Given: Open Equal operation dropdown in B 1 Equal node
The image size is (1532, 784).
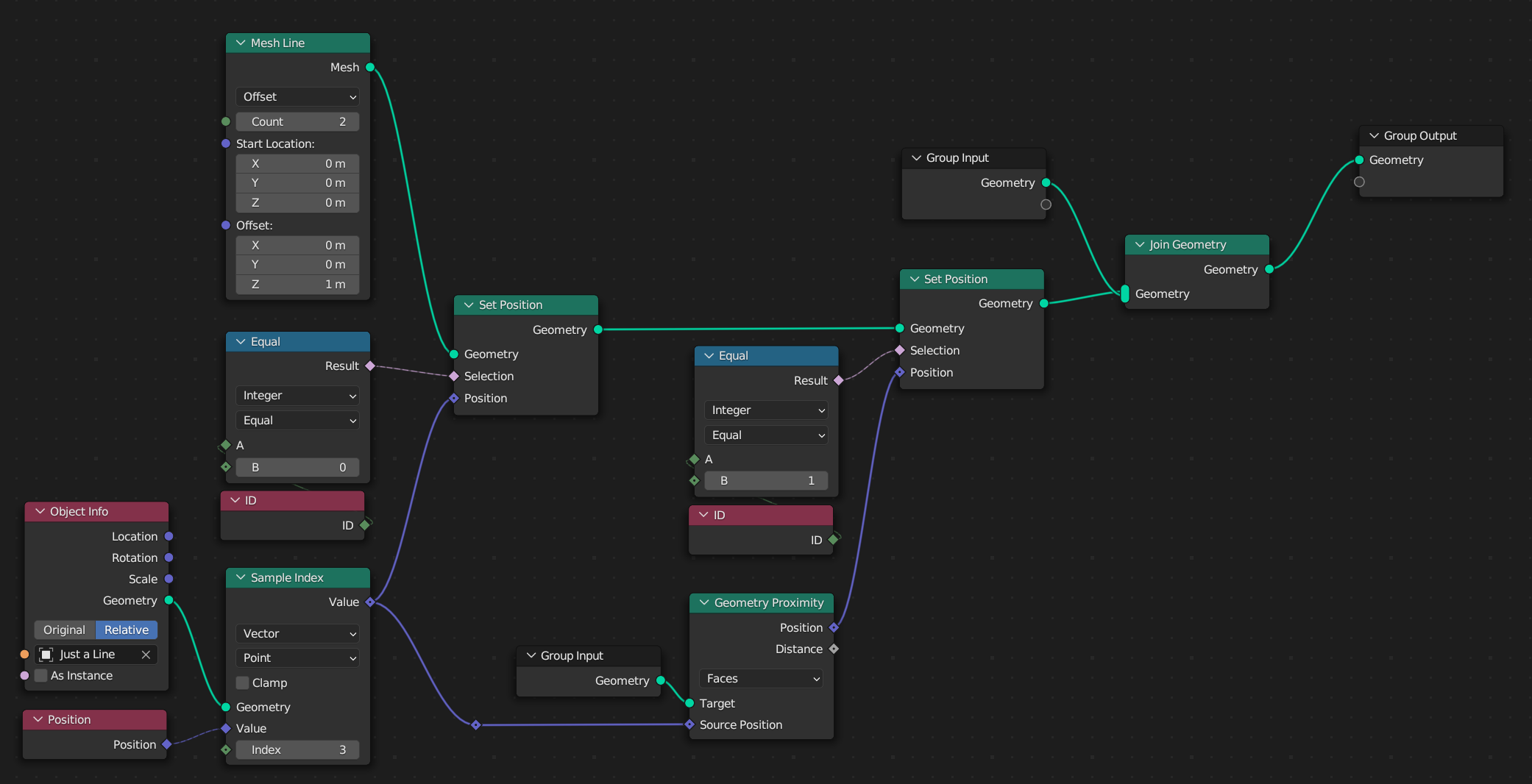Looking at the screenshot, I should (x=766, y=435).
